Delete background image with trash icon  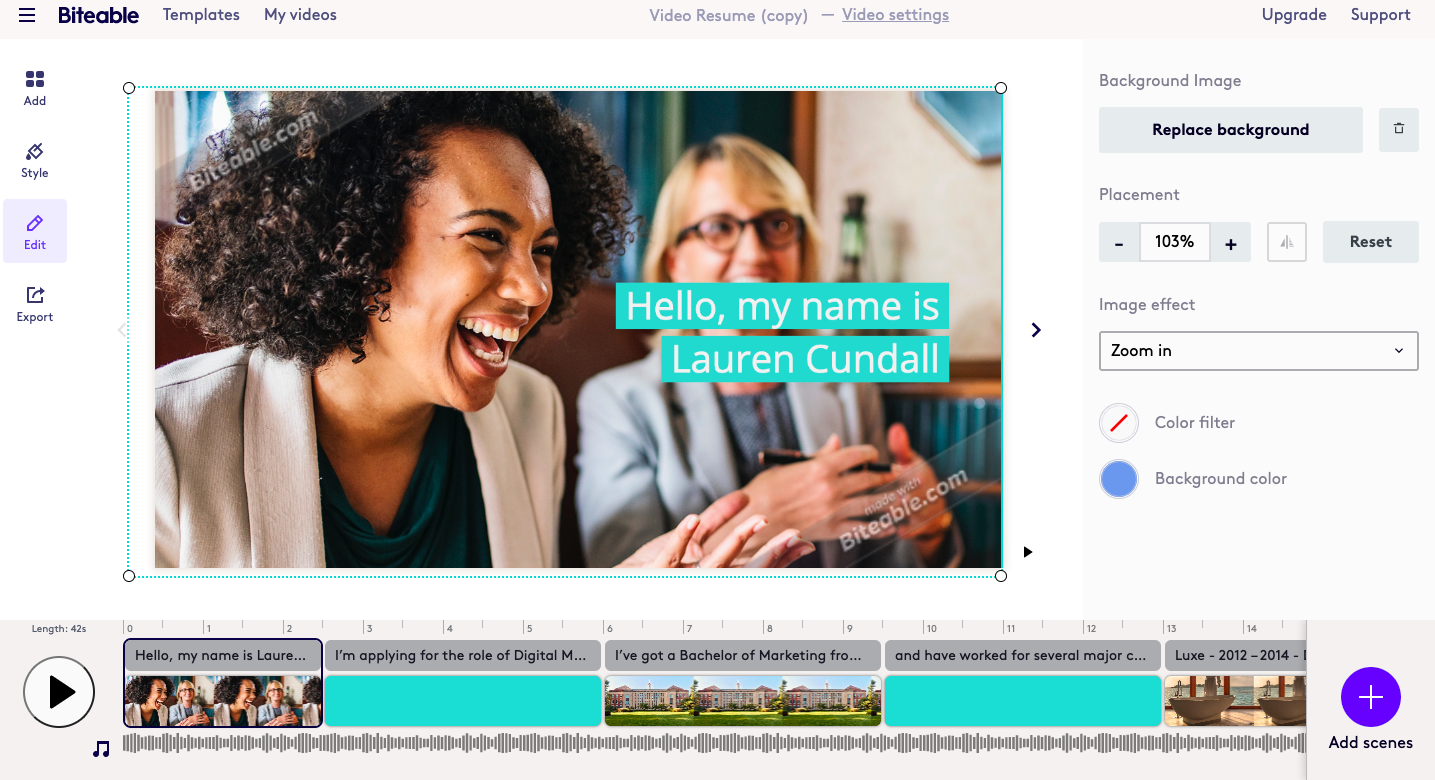[x=1398, y=129]
